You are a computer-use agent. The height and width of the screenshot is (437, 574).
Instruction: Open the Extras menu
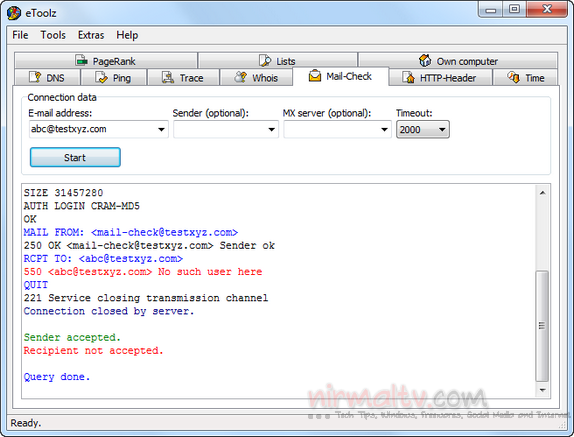click(91, 35)
